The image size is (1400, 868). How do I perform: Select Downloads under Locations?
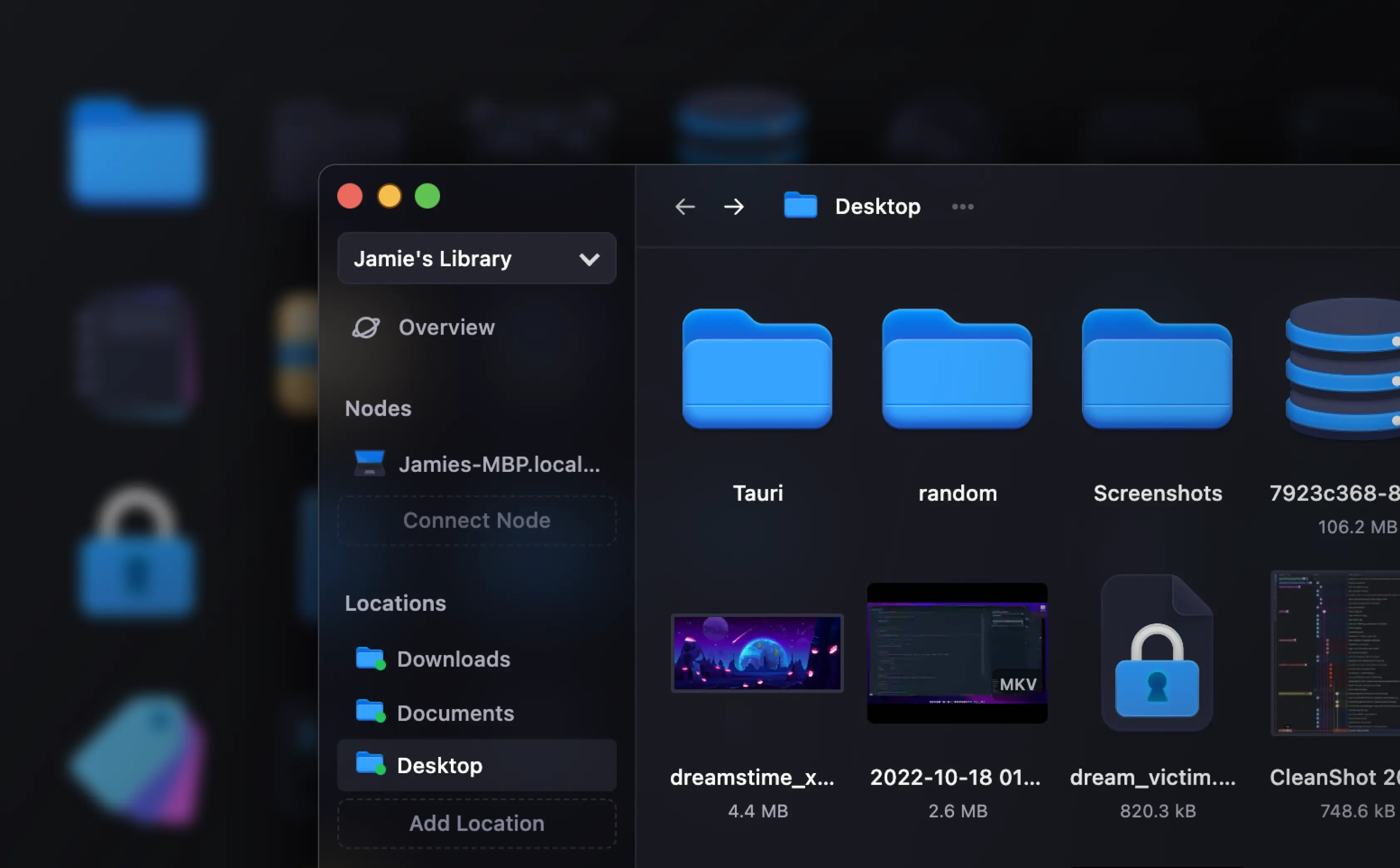click(453, 658)
